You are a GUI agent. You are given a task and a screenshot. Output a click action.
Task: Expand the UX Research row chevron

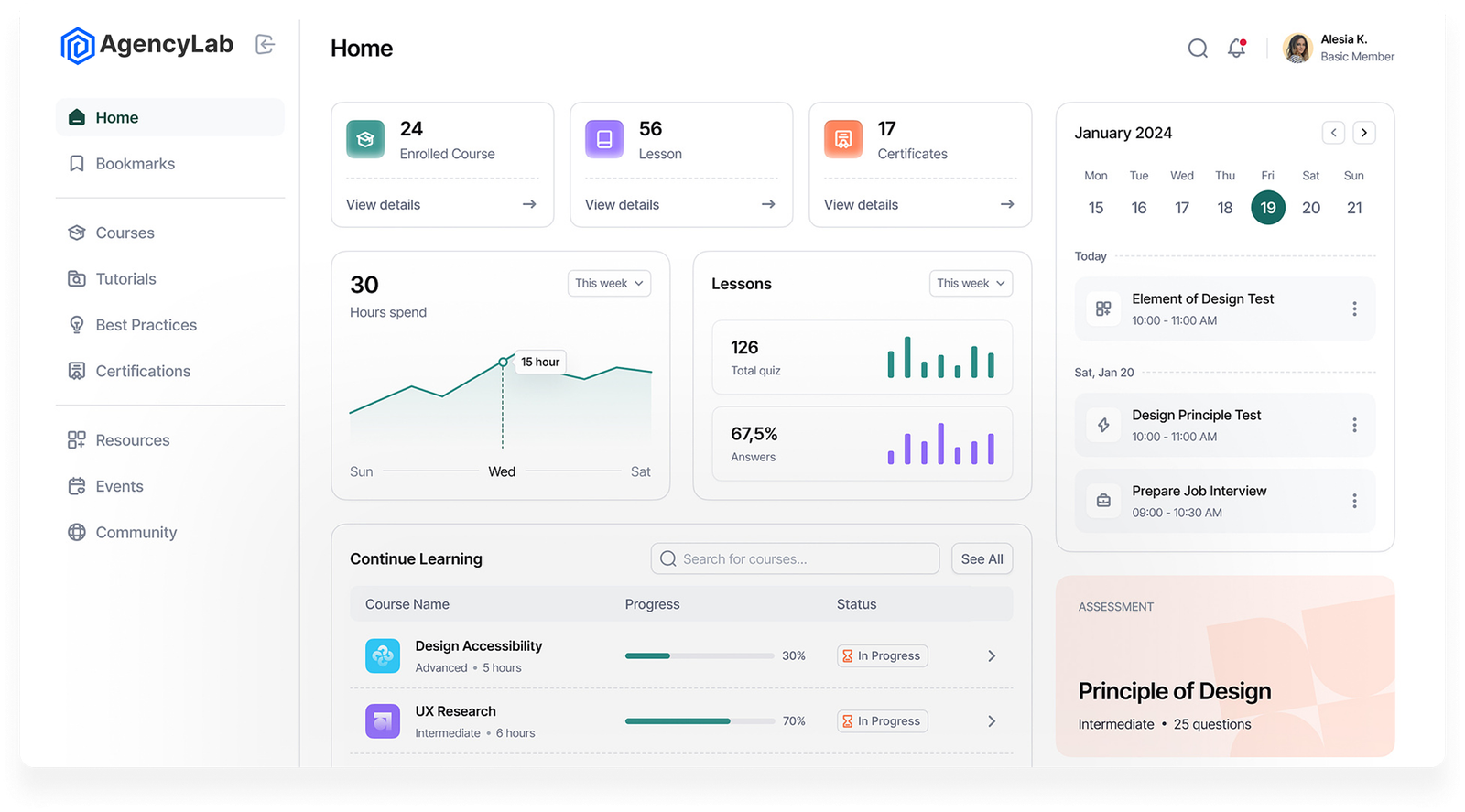point(992,721)
